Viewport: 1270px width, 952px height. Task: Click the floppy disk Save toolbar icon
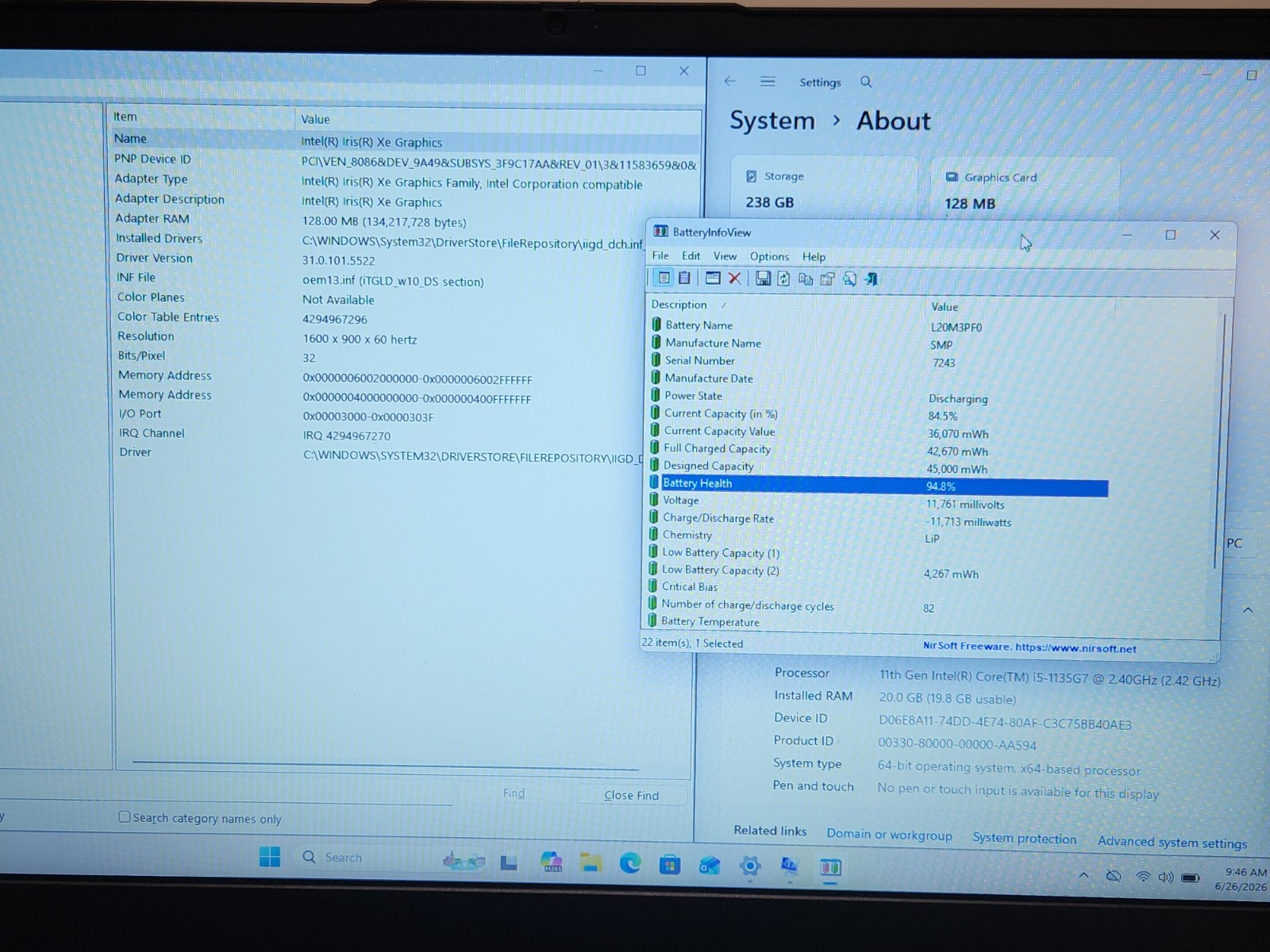tap(763, 278)
